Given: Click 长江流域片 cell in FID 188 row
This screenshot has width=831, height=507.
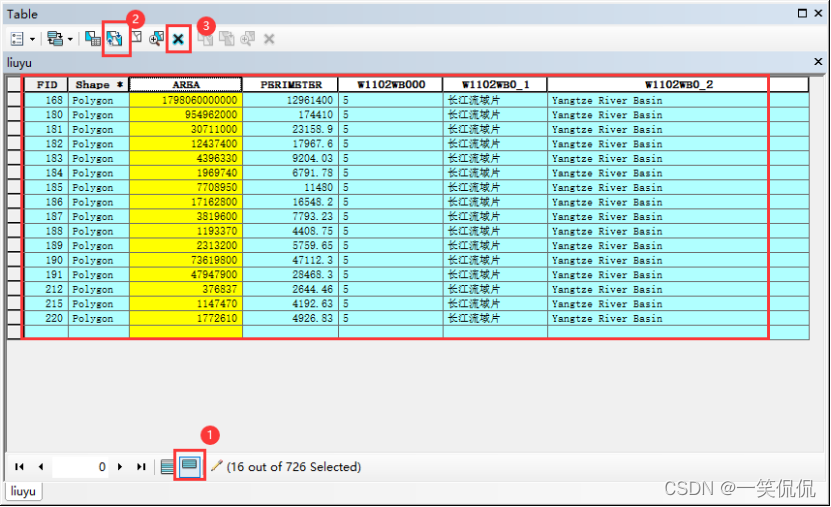Looking at the screenshot, I should tap(495, 231).
